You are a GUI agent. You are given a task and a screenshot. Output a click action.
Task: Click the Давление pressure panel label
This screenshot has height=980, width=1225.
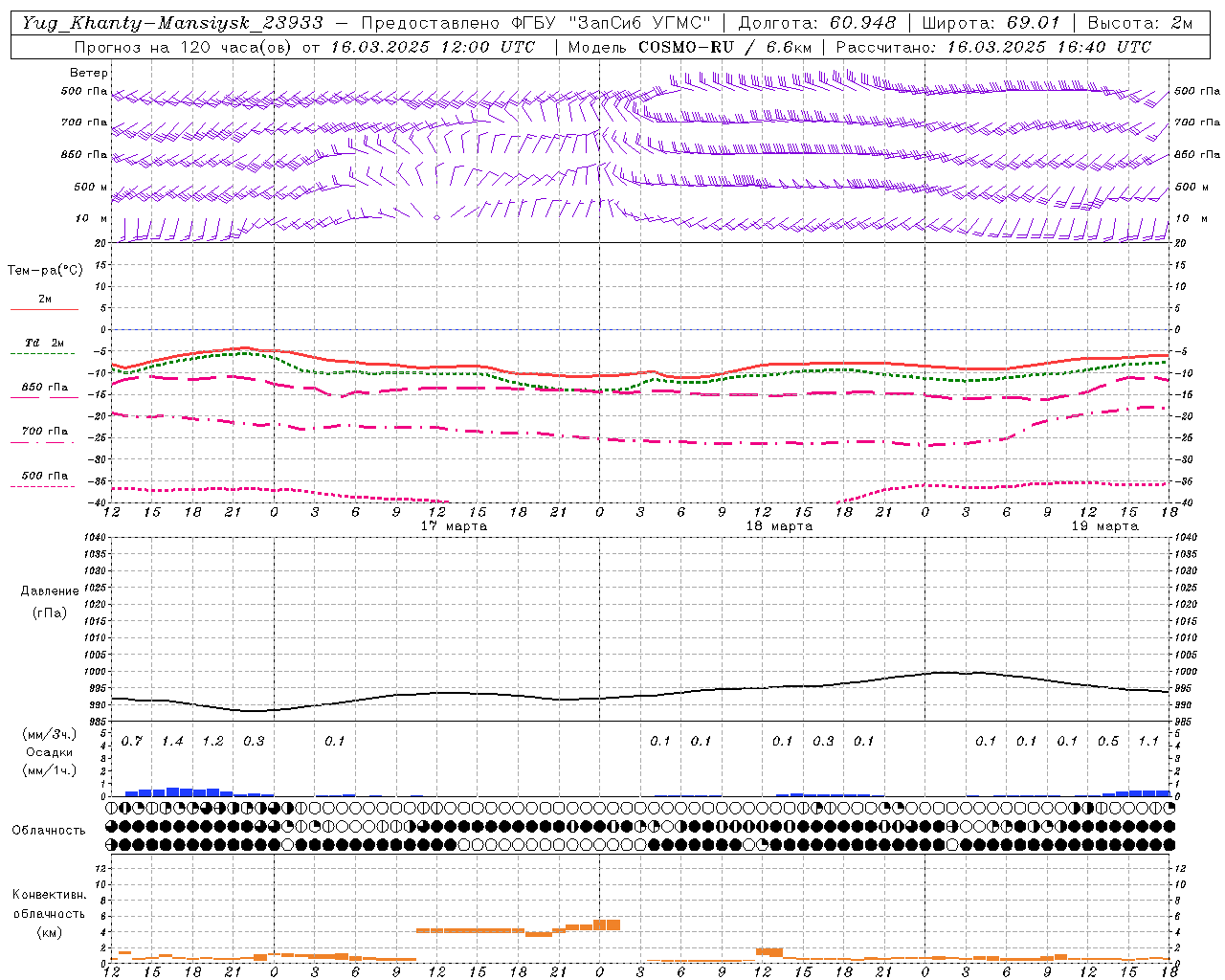[49, 591]
